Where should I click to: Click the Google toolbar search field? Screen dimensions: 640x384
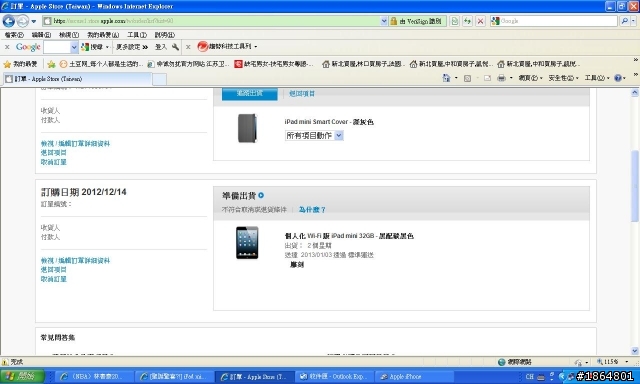(x=57, y=47)
